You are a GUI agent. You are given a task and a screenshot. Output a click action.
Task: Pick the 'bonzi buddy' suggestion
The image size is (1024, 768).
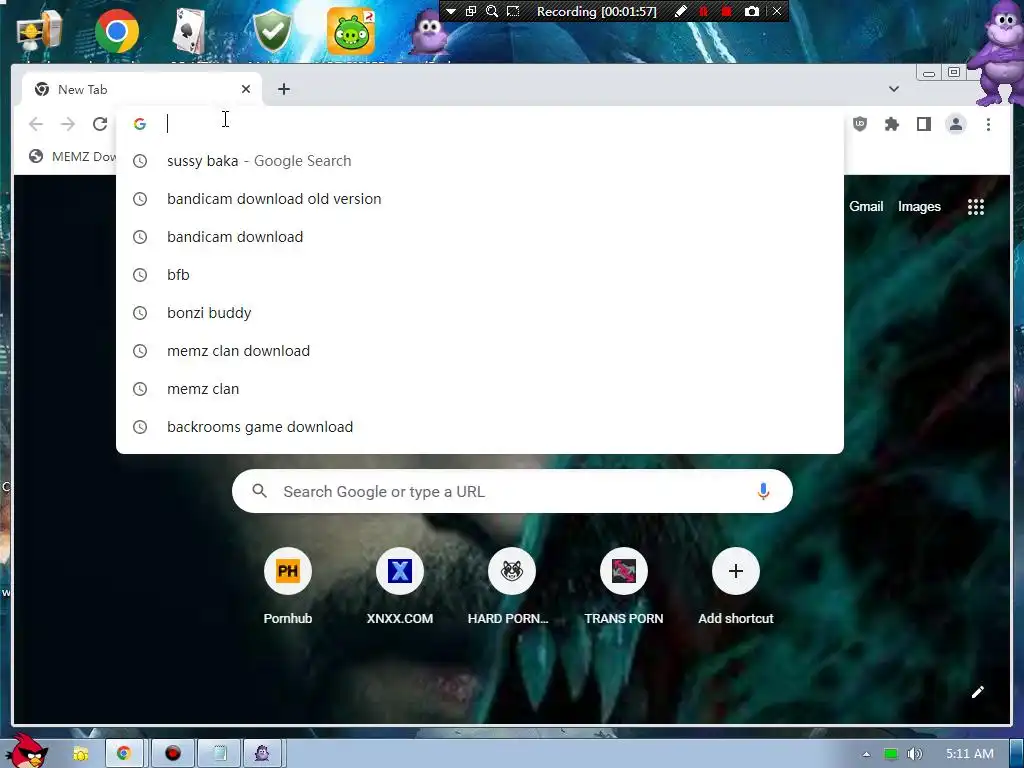479,313
